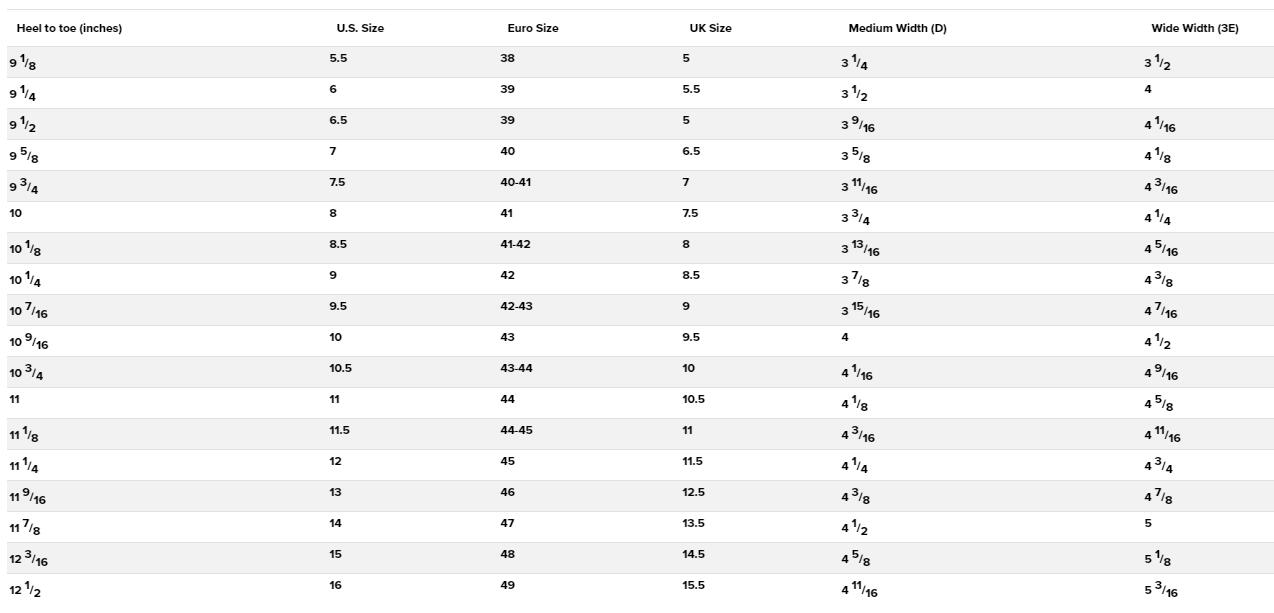Click the 'Medium Width (D)' column header
The height and width of the screenshot is (613, 1274).
click(x=897, y=28)
